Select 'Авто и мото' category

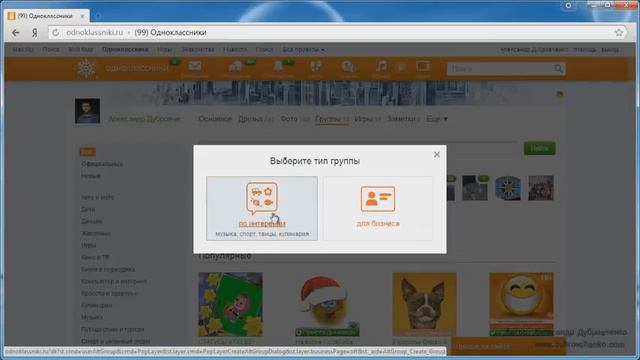[98, 197]
